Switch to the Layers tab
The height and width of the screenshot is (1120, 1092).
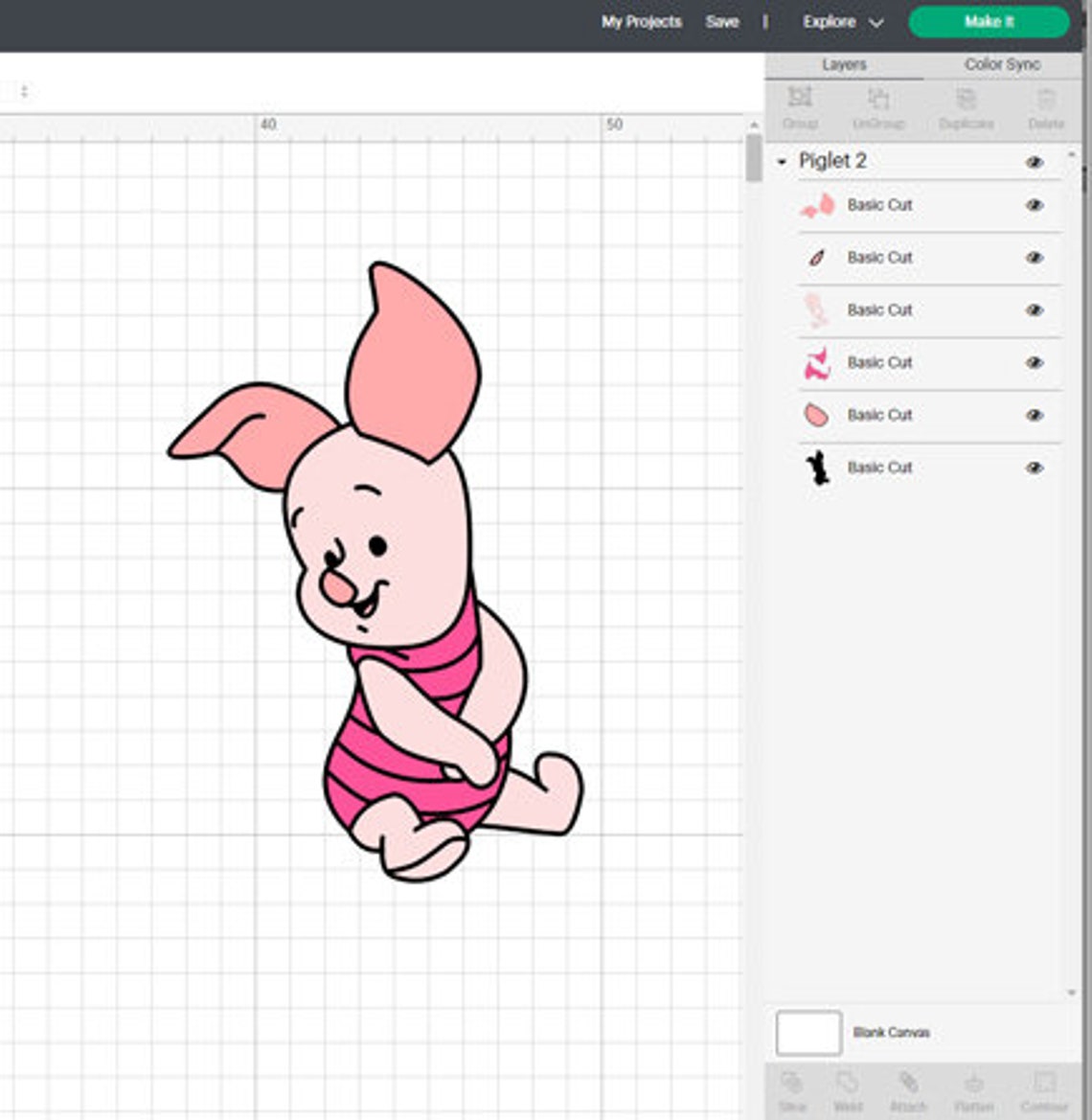(x=844, y=65)
